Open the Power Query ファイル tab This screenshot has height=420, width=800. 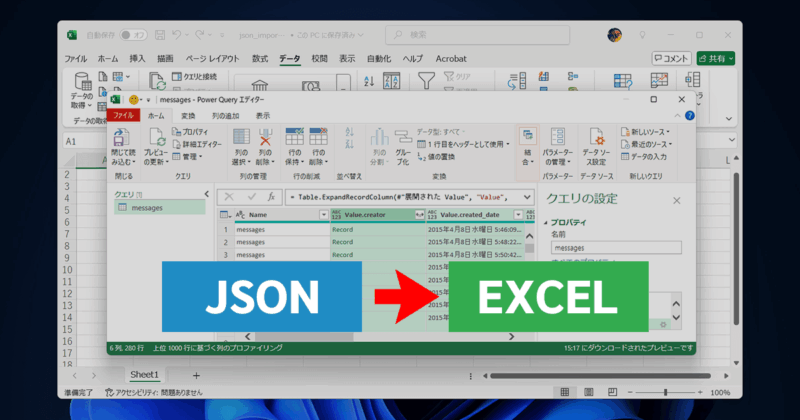point(123,116)
